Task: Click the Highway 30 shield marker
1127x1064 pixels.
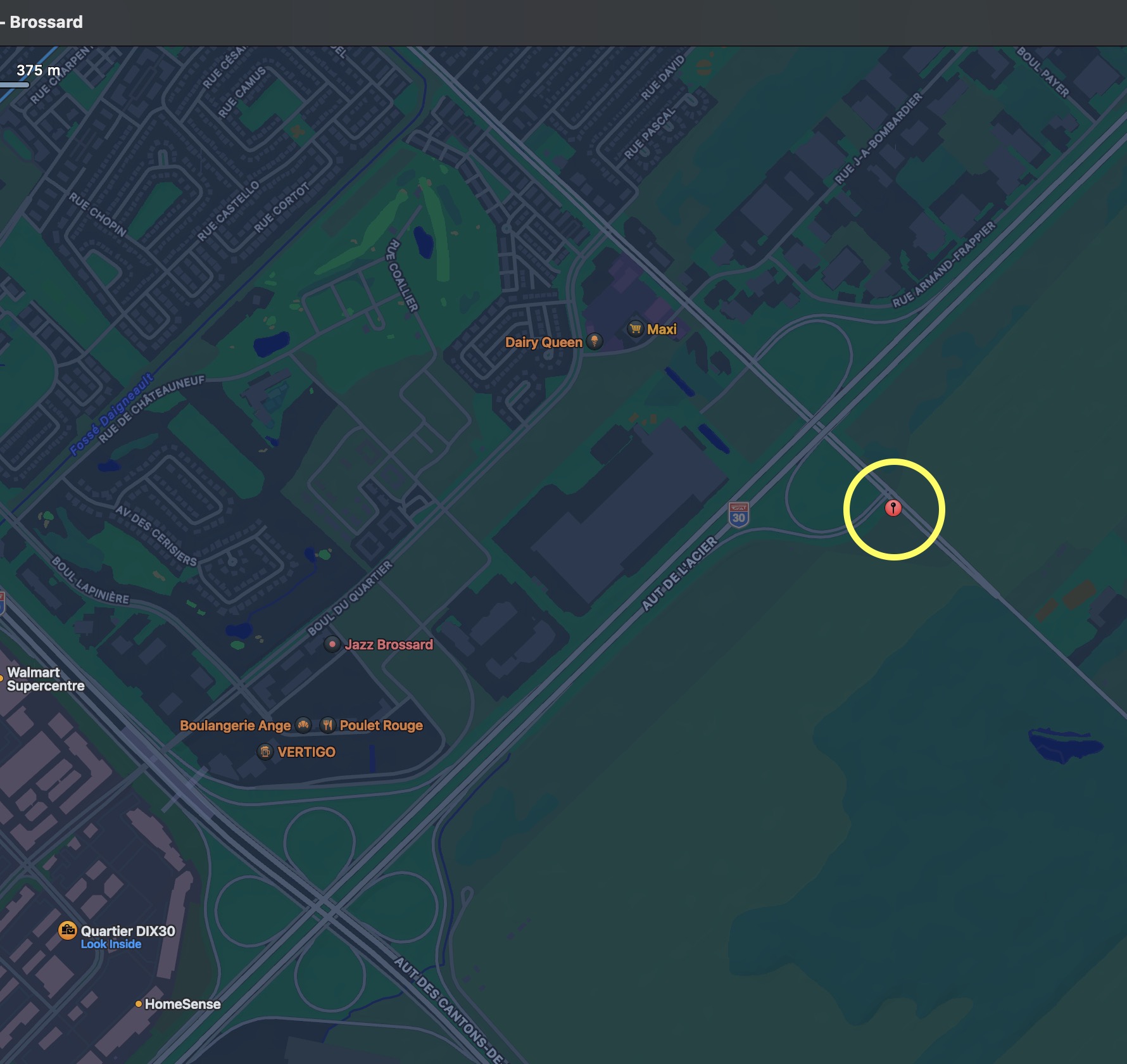Action: coord(738,515)
